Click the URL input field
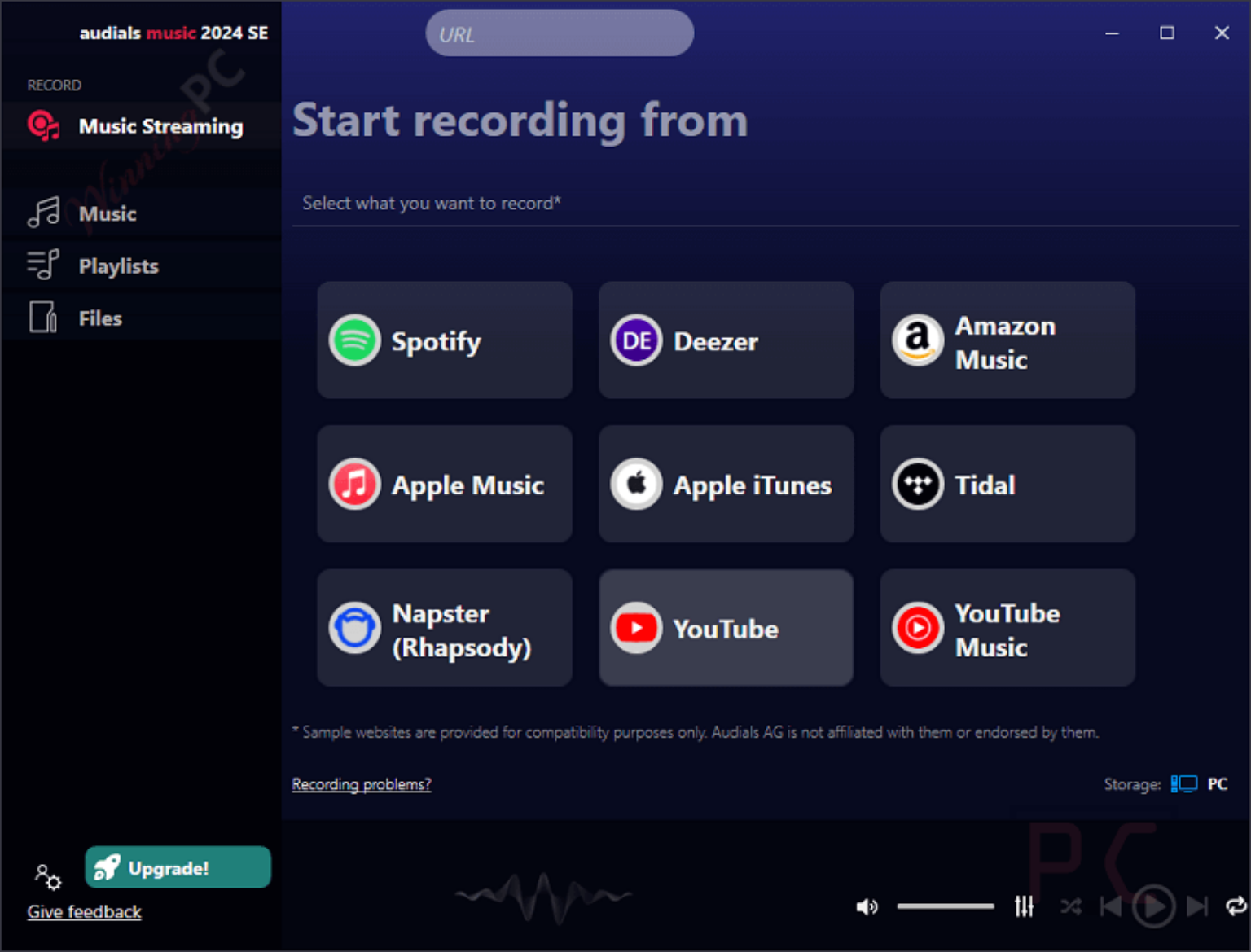Image resolution: width=1251 pixels, height=952 pixels. 560,33
